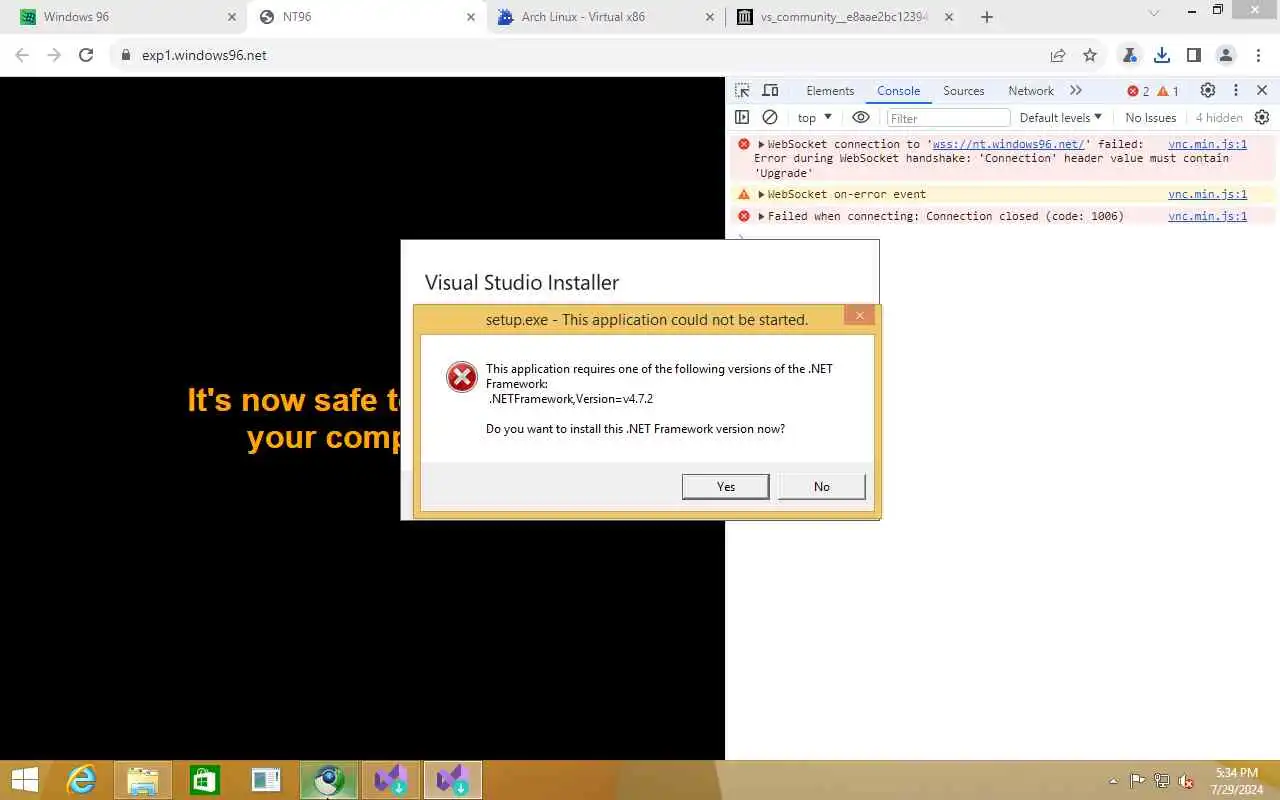Open the Chrome three-dot menu

(x=1258, y=55)
